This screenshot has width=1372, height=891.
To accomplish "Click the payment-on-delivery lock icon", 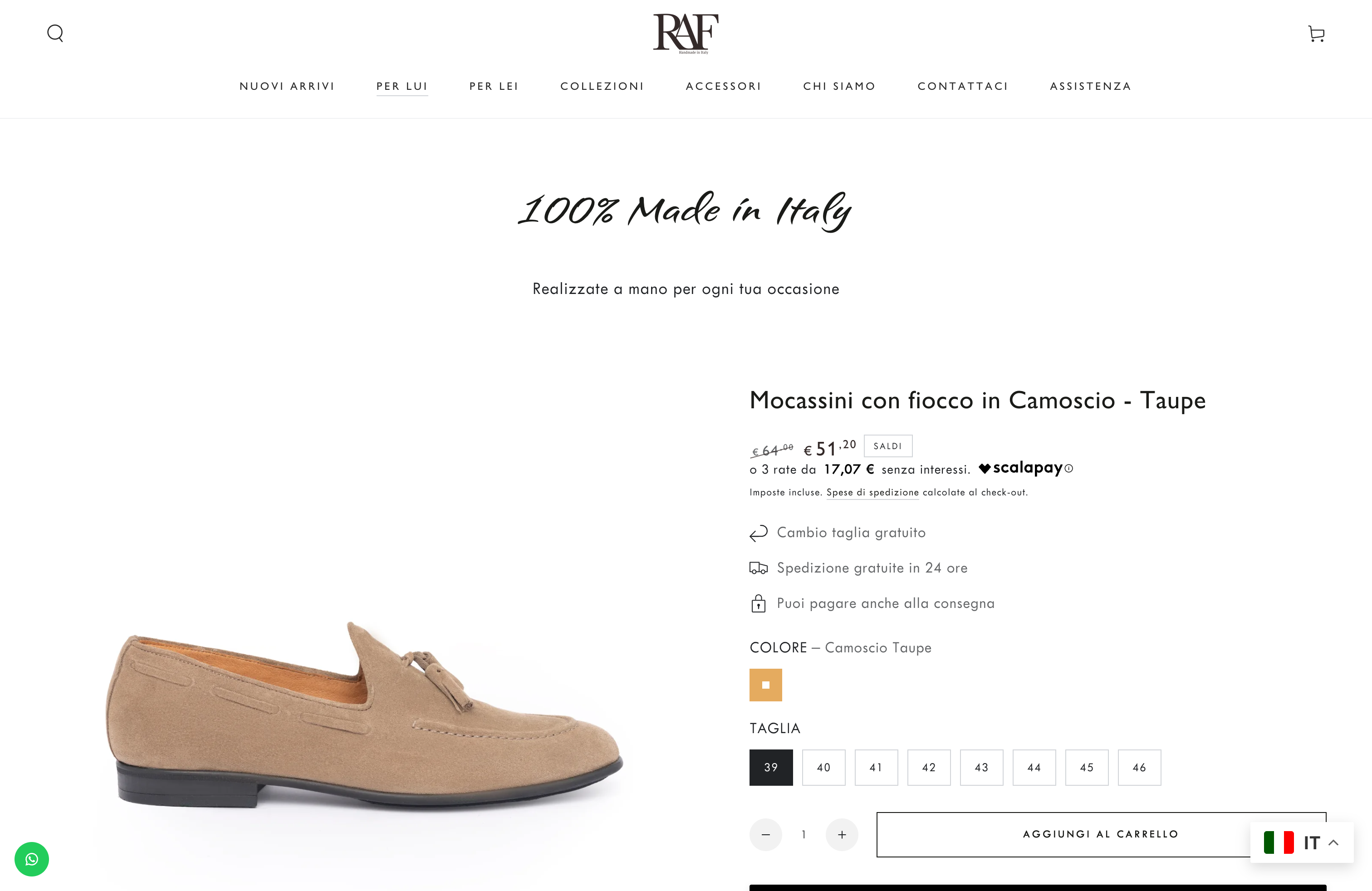I will 758,603.
